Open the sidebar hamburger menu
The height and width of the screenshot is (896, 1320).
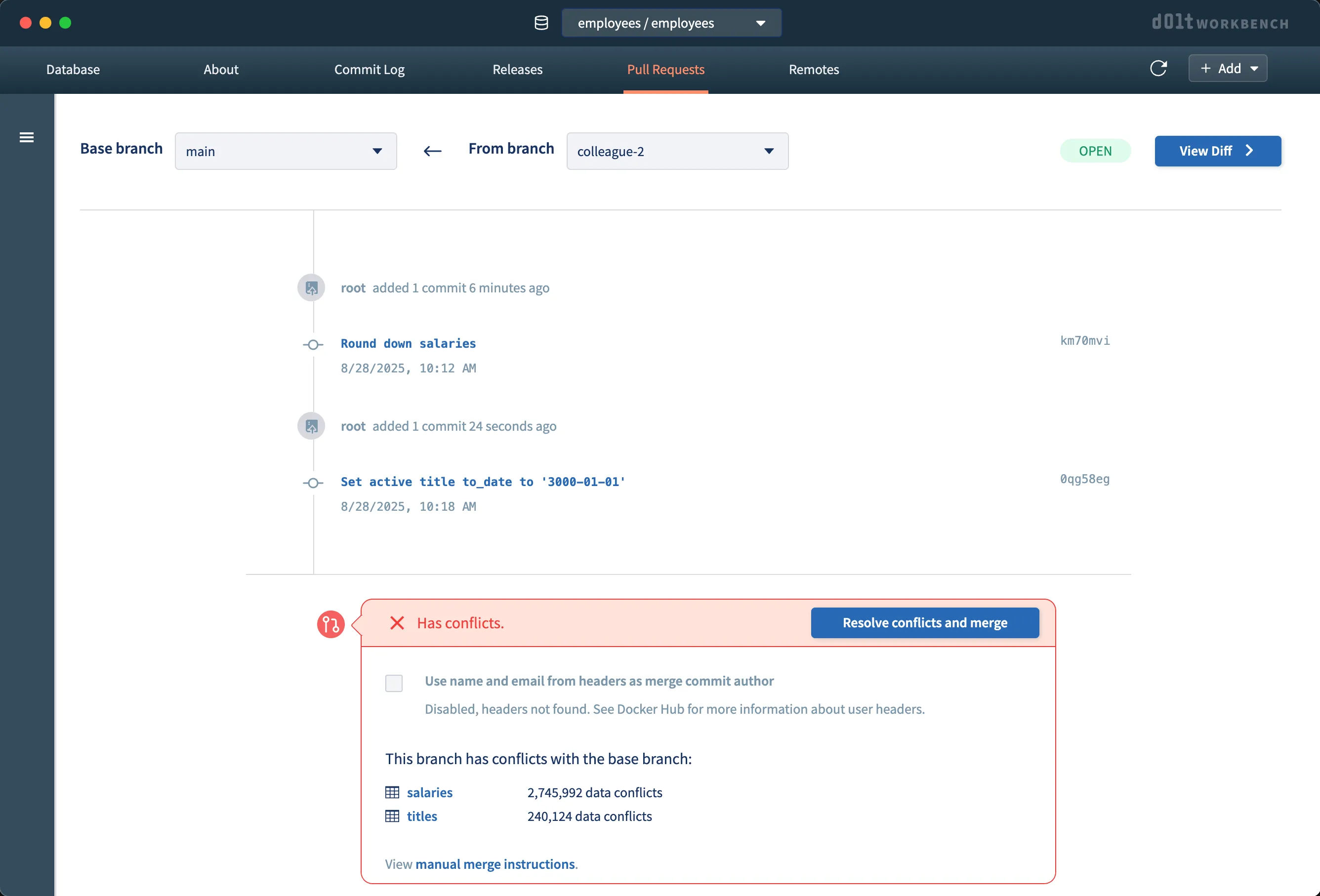(x=27, y=137)
